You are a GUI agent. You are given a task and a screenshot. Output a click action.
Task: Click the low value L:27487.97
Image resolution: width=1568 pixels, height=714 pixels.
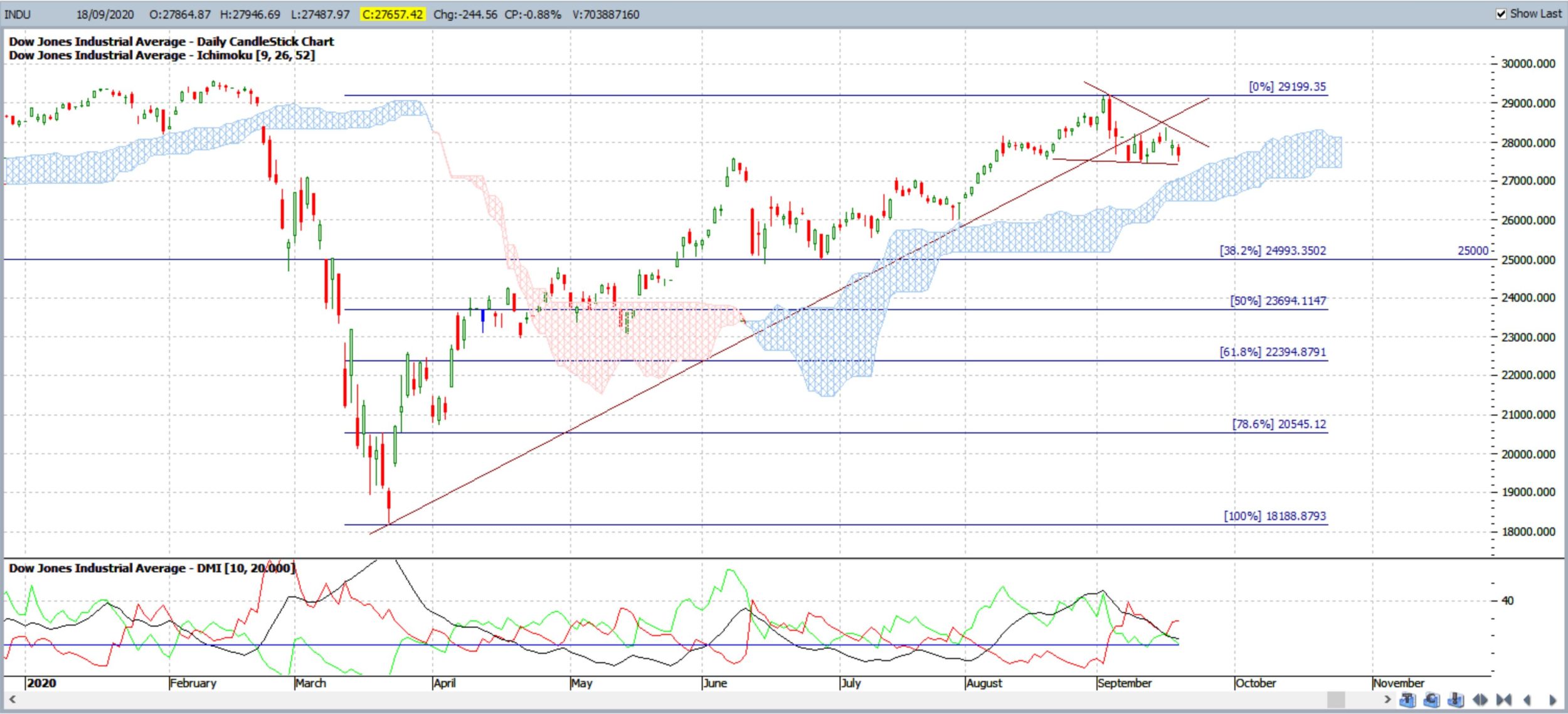320,14
